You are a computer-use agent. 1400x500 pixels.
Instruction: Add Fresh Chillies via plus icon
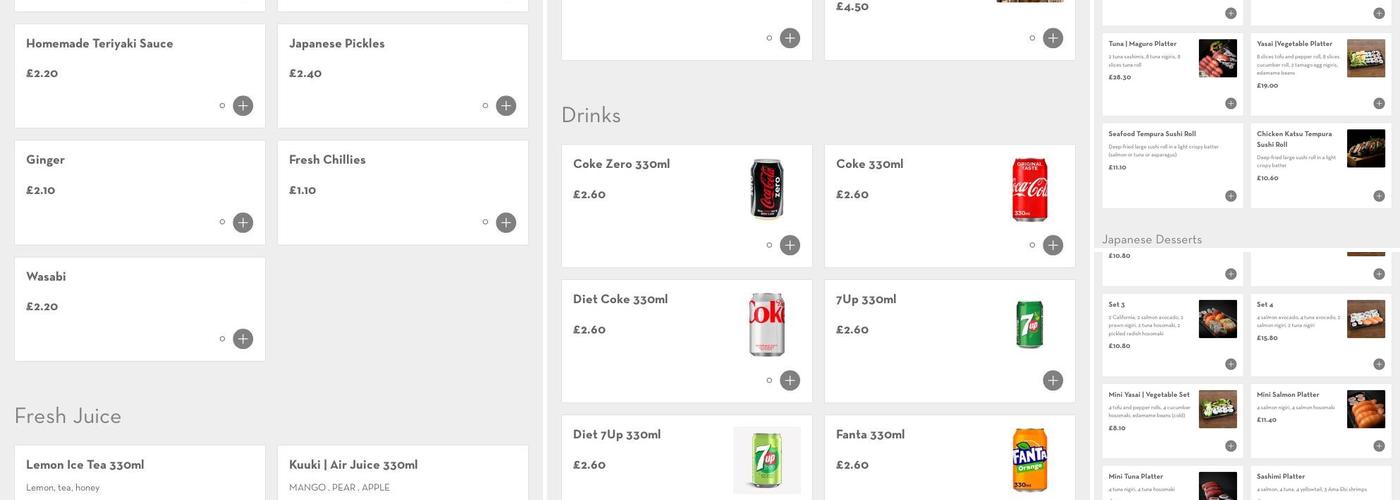click(x=506, y=222)
